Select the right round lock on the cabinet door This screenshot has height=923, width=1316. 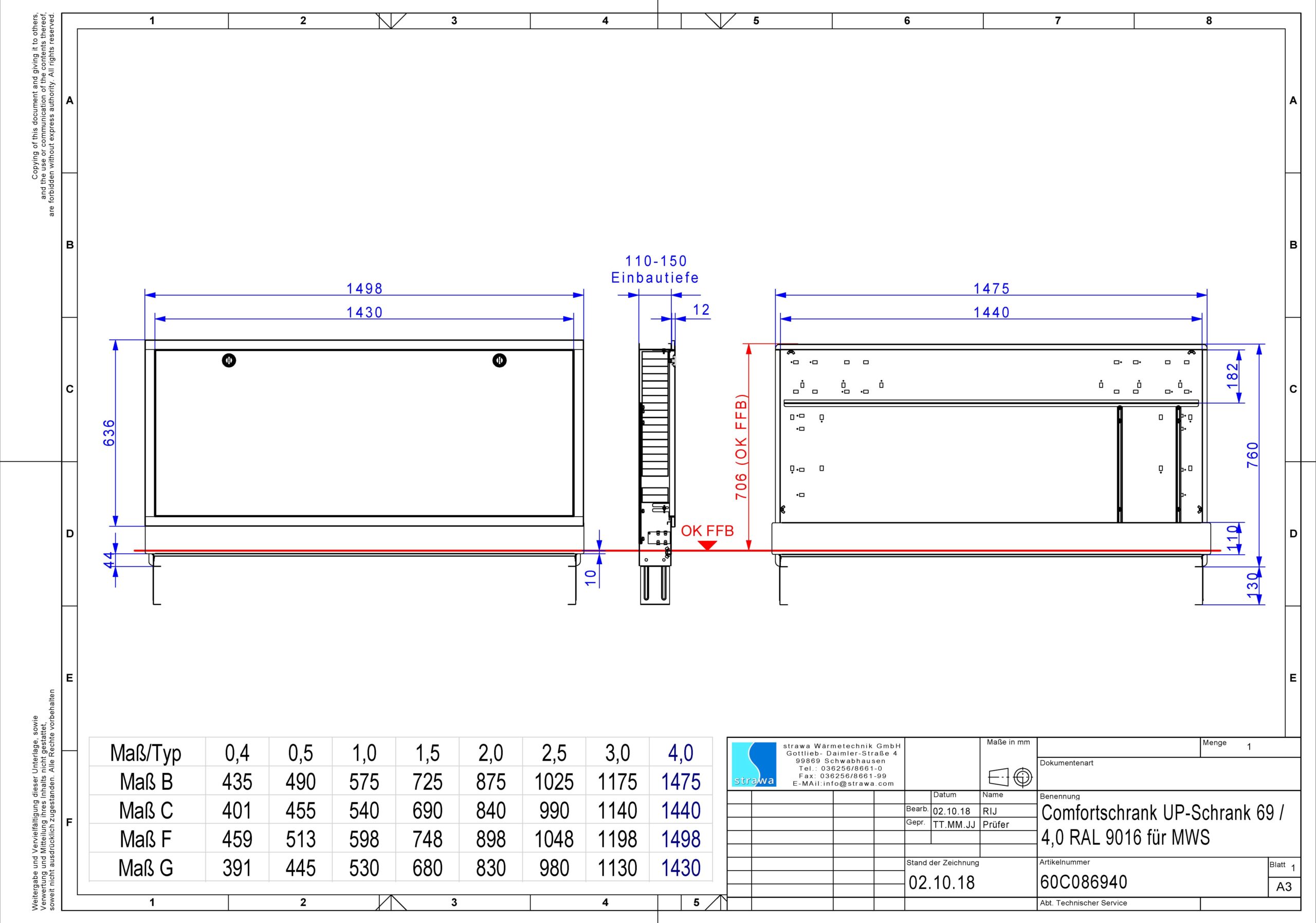[499, 360]
